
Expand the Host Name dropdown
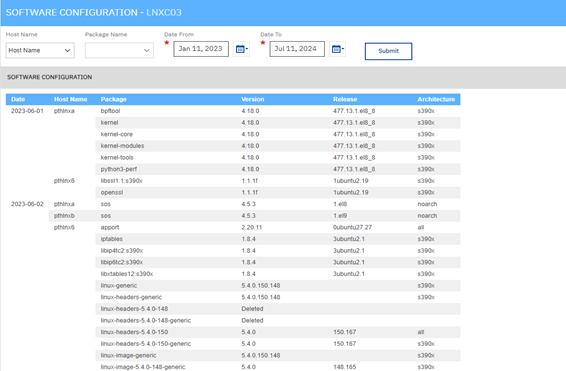pyautogui.click(x=40, y=51)
